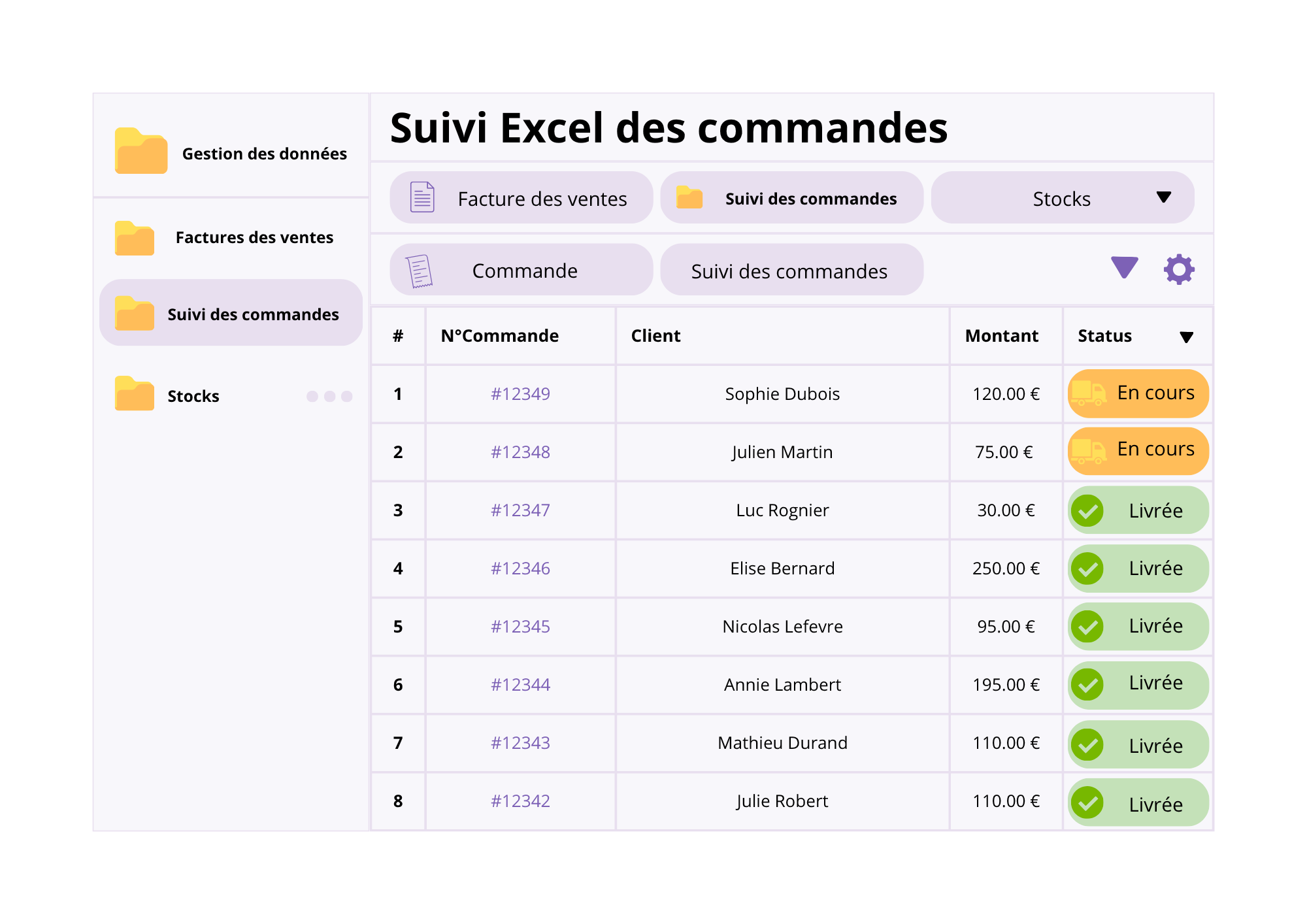Click the invoice document icon in Facture des ventes

click(422, 197)
